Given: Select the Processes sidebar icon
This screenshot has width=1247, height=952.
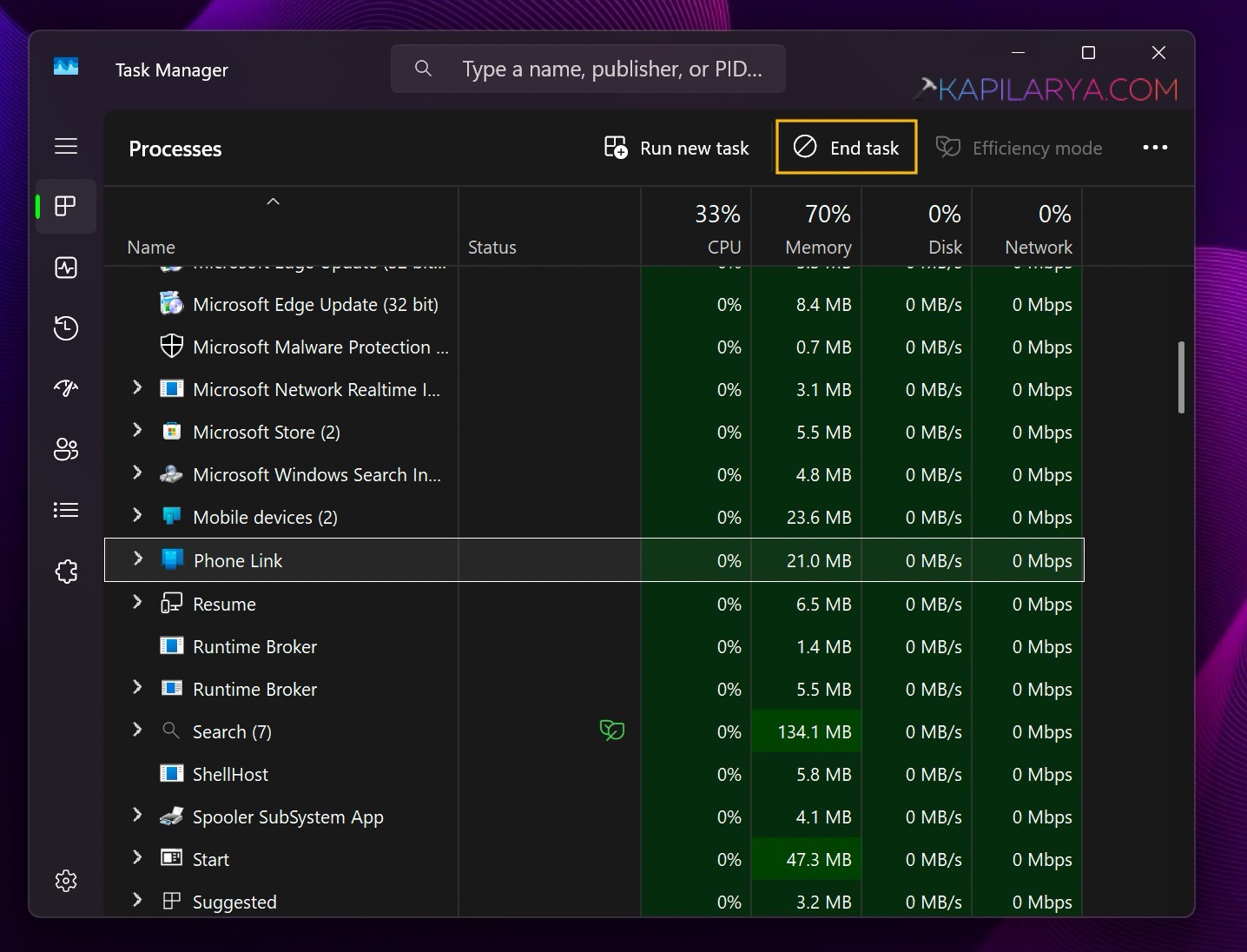Looking at the screenshot, I should 66,206.
